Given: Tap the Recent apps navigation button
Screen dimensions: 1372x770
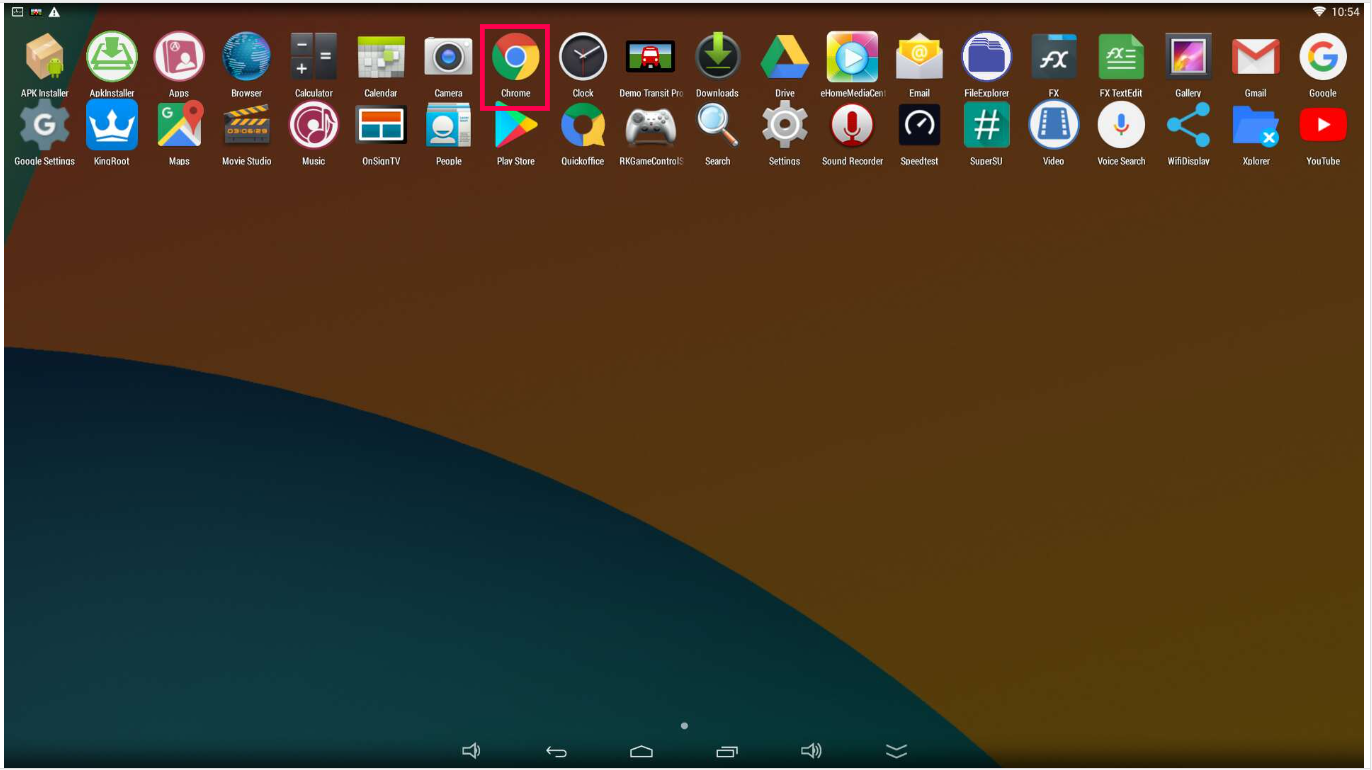Looking at the screenshot, I should click(727, 752).
